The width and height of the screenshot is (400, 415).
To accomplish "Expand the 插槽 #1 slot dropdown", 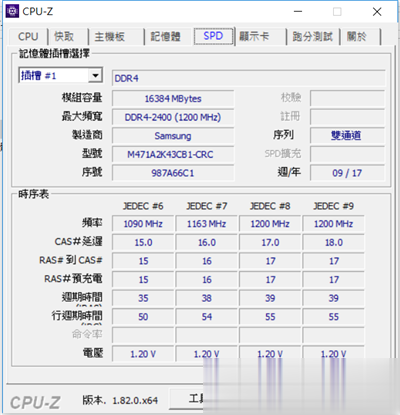I will click(95, 76).
